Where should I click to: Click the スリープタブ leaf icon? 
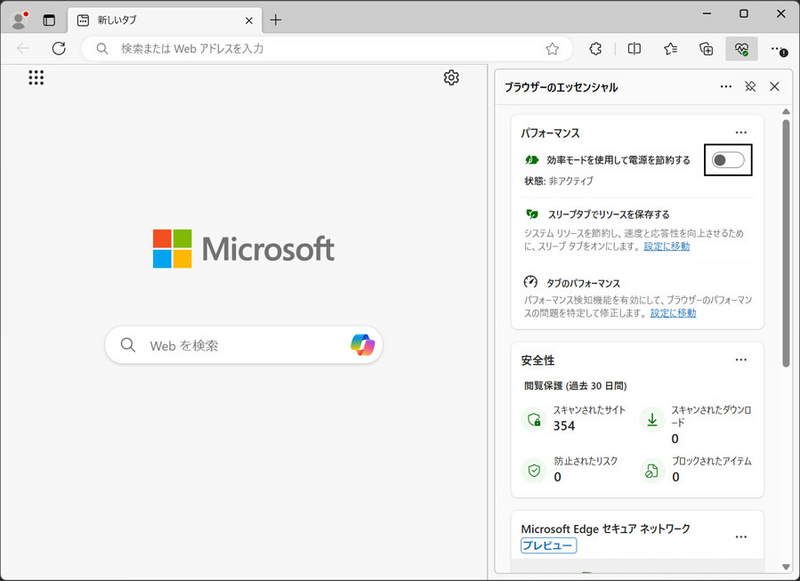532,214
